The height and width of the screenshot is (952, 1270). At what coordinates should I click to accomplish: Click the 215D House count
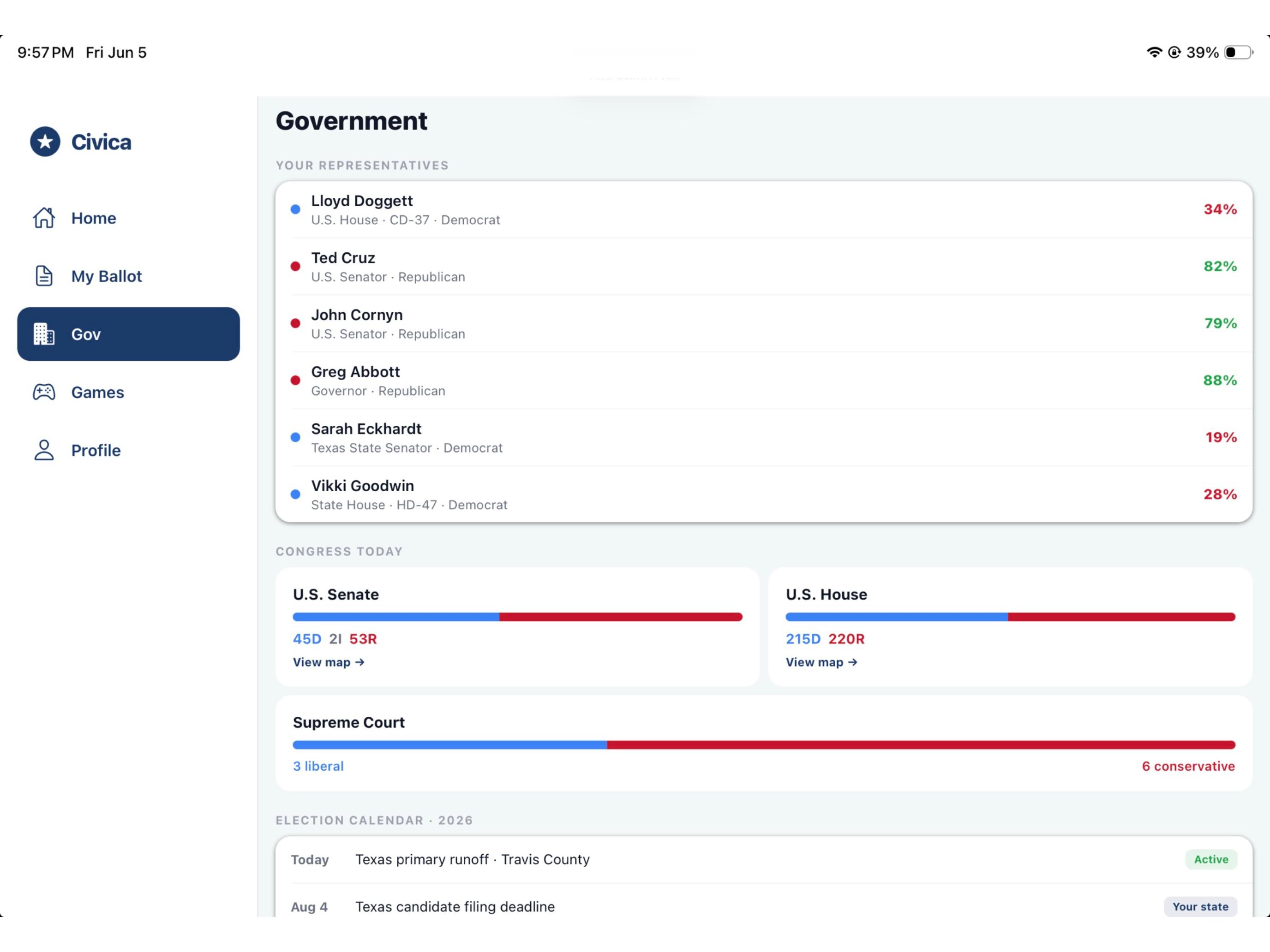point(803,639)
